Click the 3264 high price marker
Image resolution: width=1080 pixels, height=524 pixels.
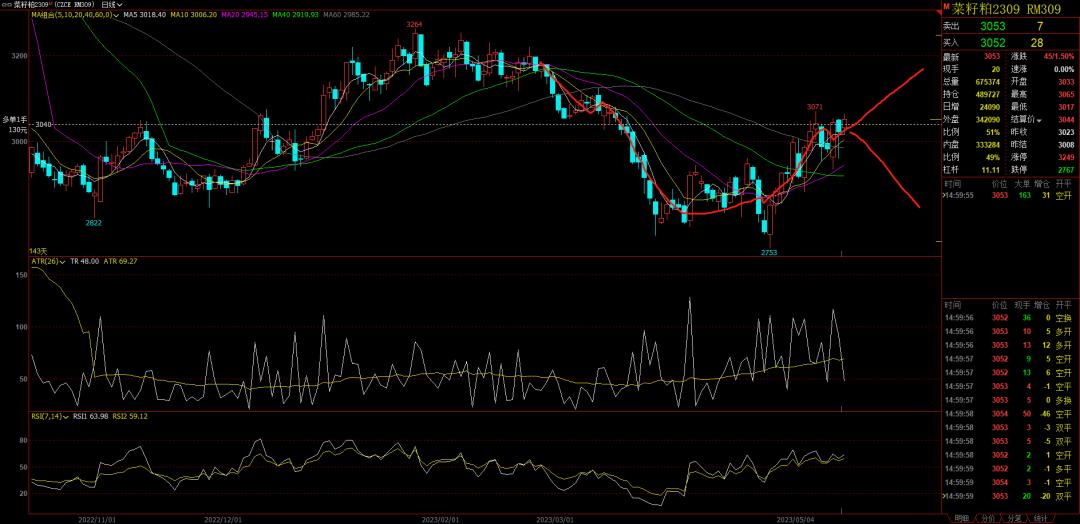pyautogui.click(x=415, y=24)
